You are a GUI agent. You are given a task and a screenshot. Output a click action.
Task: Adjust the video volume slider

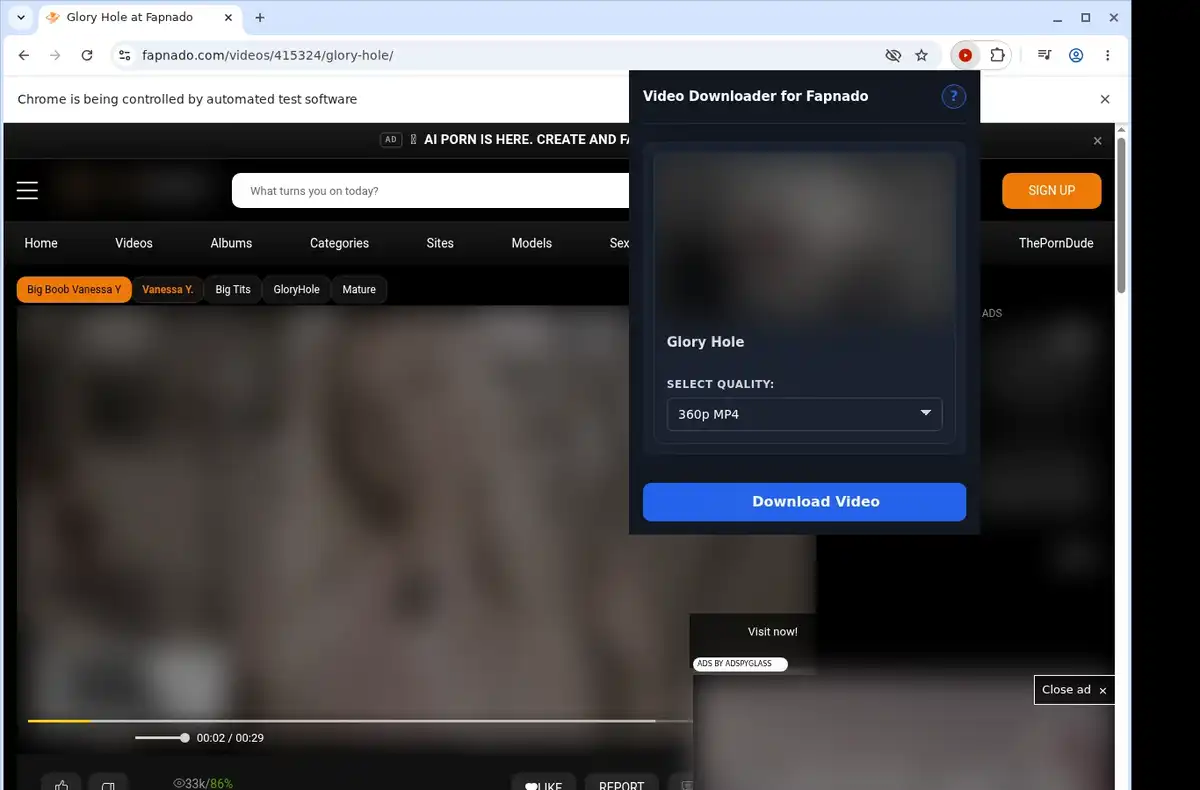pos(162,738)
